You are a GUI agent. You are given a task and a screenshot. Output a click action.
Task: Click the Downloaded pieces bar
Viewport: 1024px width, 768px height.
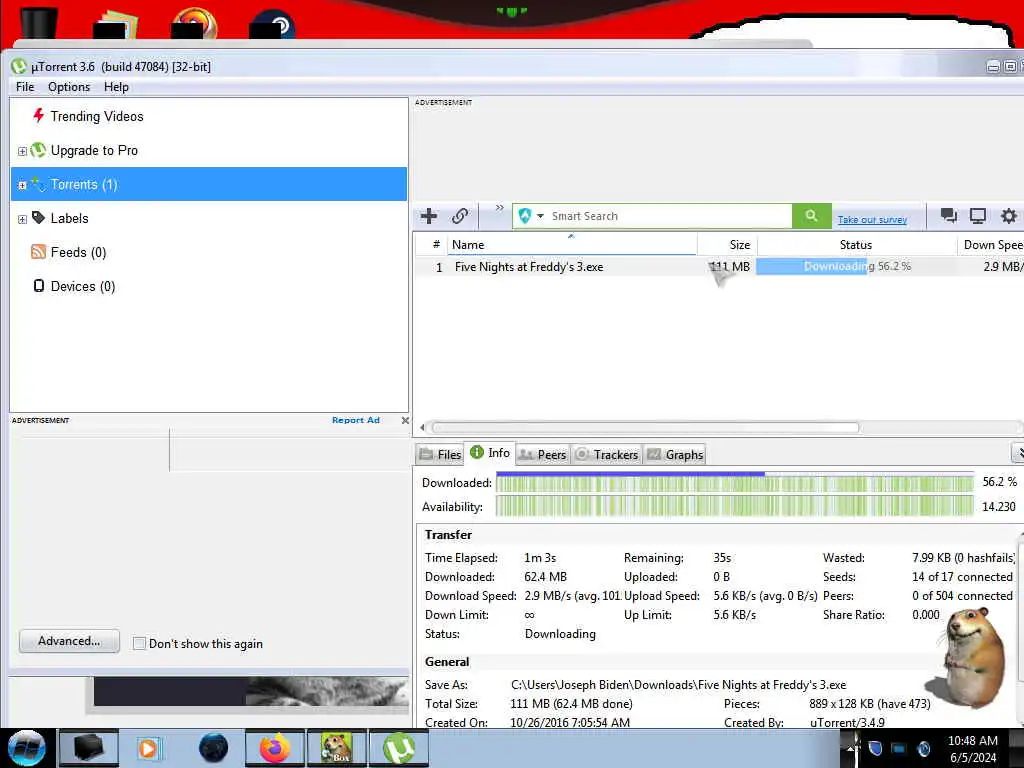(735, 483)
